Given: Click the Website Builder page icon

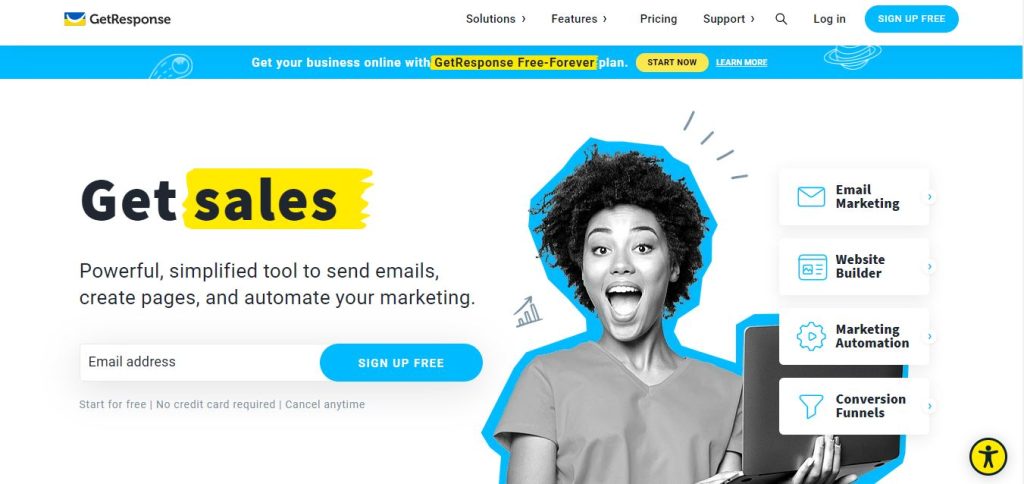Looking at the screenshot, I should point(812,267).
